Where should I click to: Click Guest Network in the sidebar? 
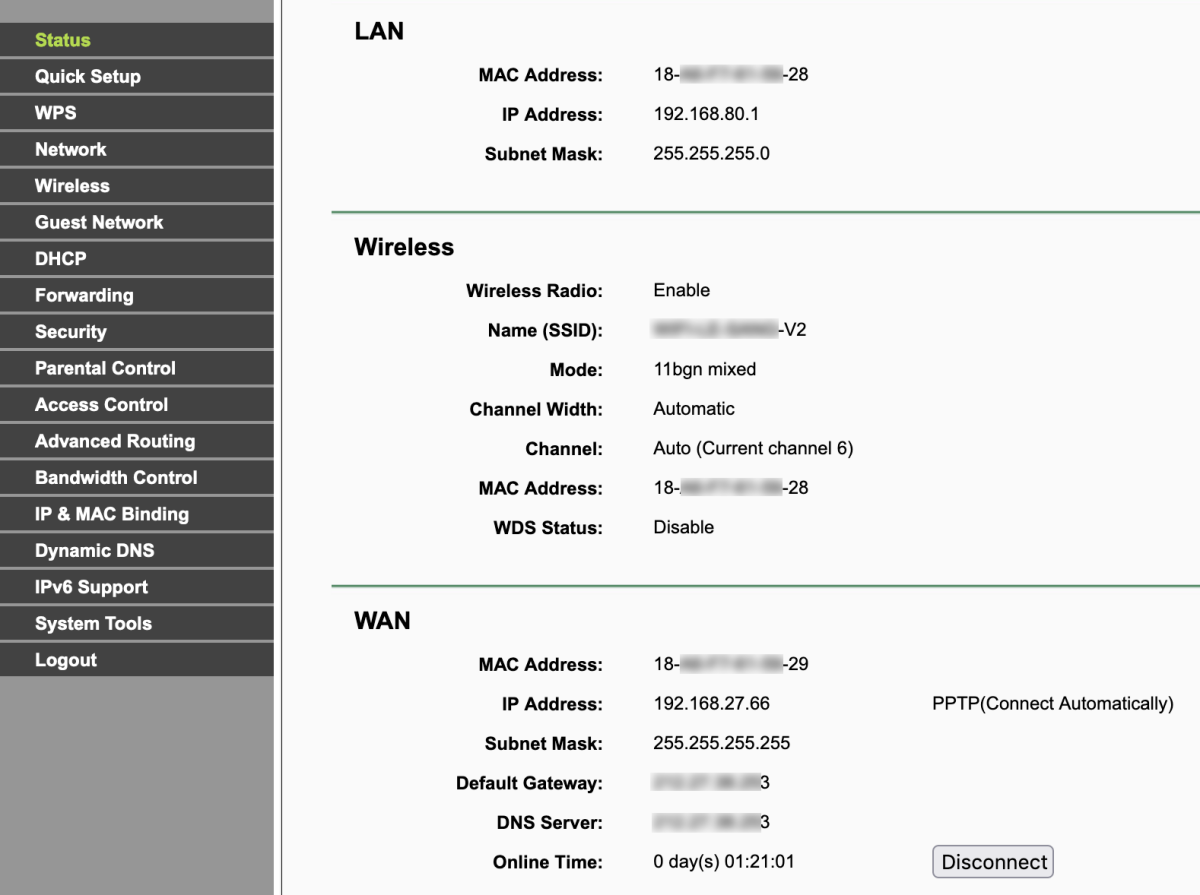point(99,223)
